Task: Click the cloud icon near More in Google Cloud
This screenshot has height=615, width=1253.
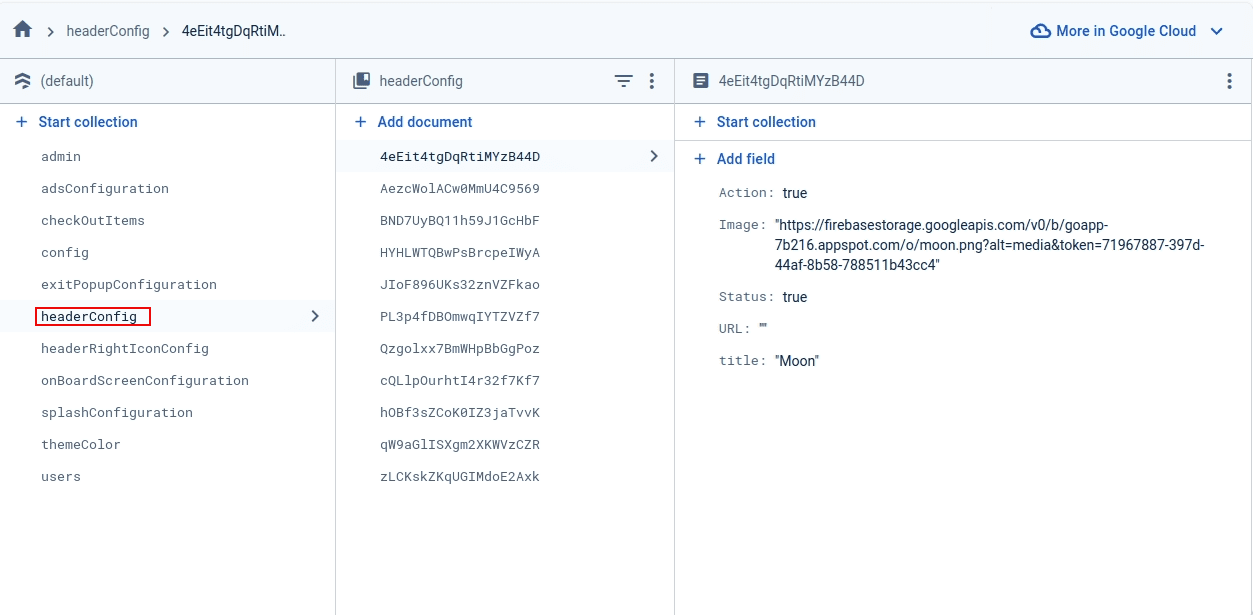Action: (x=1040, y=31)
